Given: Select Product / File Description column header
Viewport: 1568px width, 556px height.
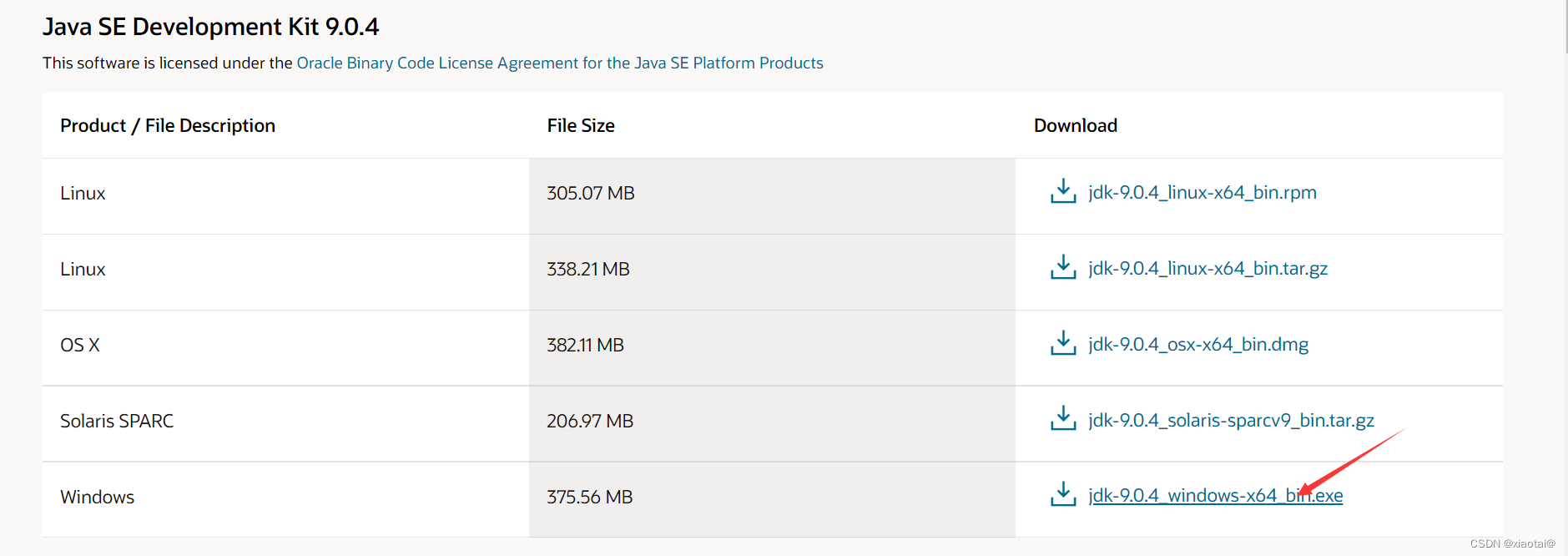Looking at the screenshot, I should tap(168, 125).
